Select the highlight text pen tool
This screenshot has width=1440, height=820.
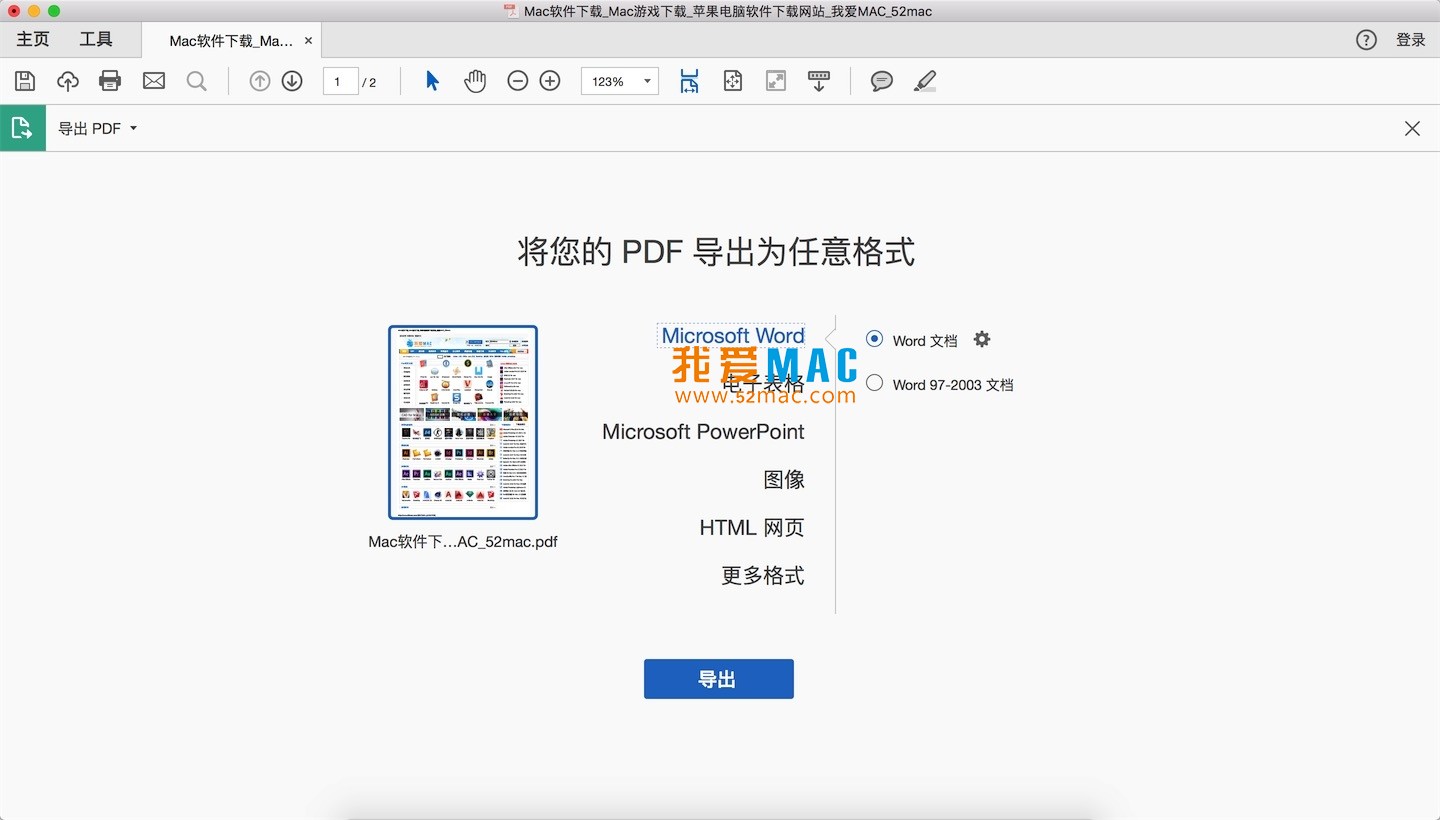coord(925,81)
